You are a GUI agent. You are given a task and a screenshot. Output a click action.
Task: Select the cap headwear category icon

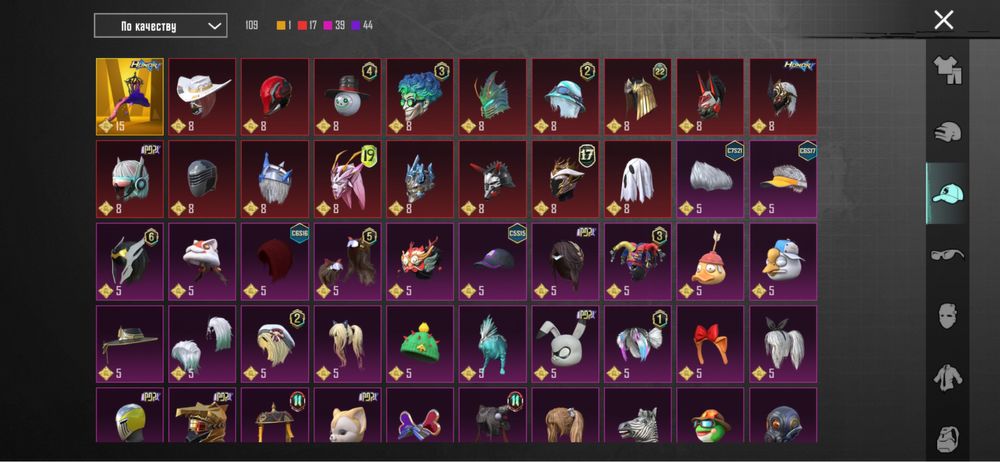[947, 193]
